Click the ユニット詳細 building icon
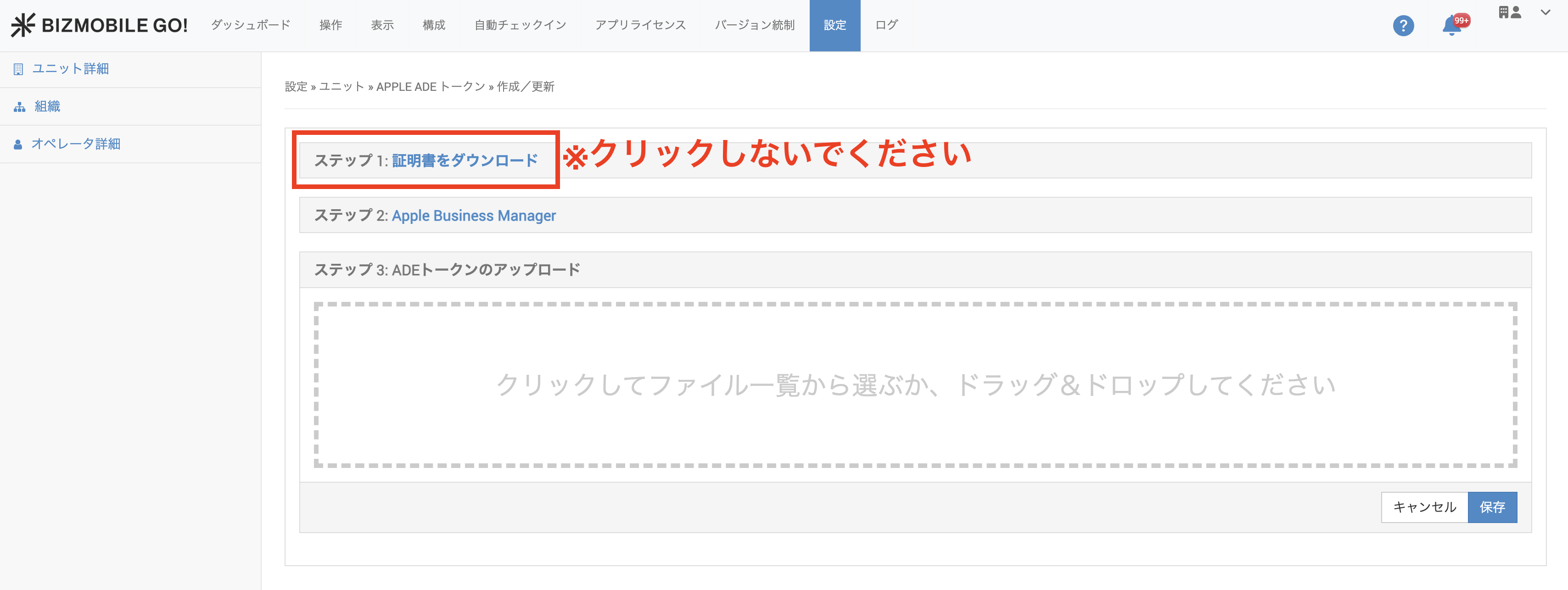This screenshot has height=590, width=1568. [x=18, y=69]
